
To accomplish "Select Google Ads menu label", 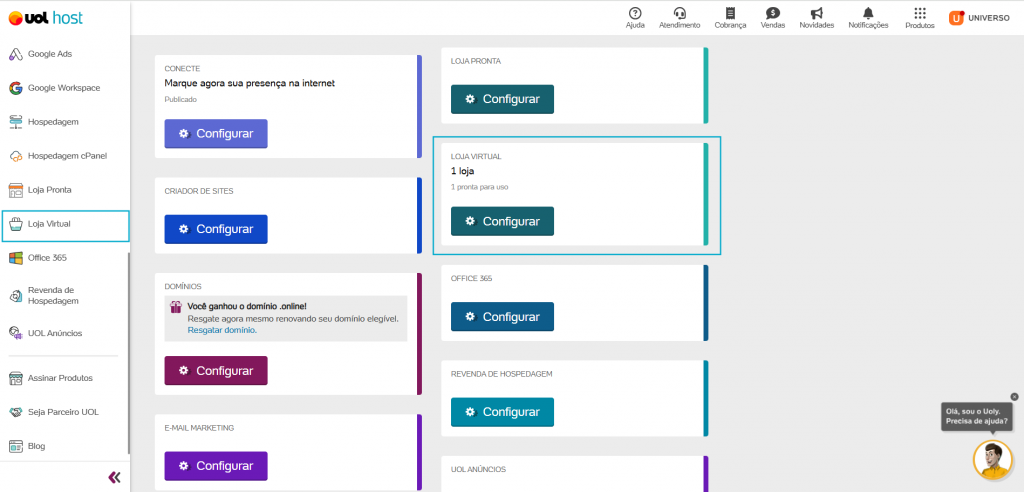I will 50,54.
